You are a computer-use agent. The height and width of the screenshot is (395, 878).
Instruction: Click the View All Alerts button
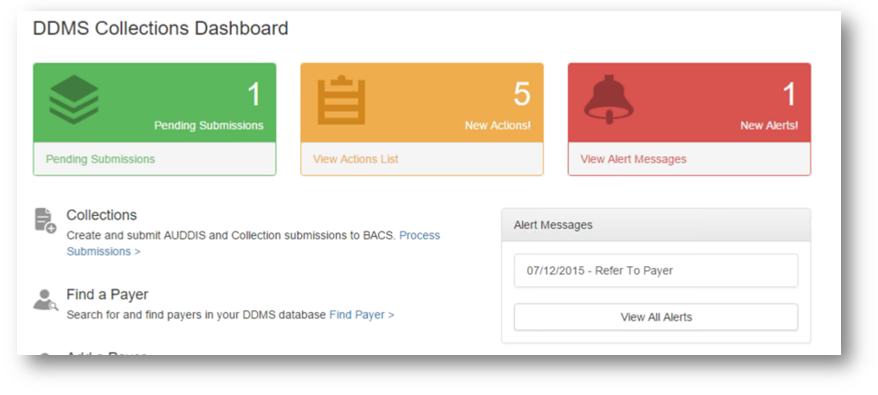point(656,317)
